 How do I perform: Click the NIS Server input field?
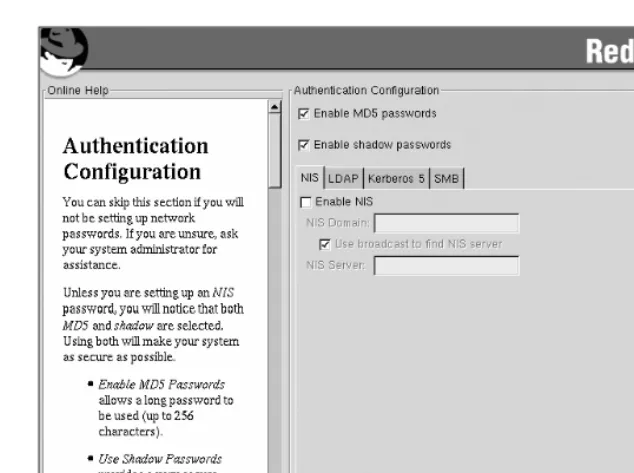(446, 266)
